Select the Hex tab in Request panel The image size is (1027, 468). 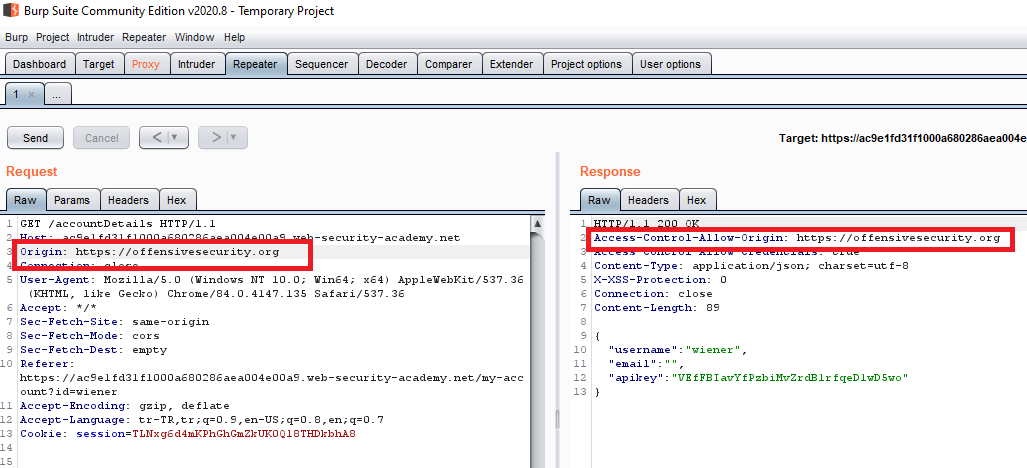[x=177, y=200]
